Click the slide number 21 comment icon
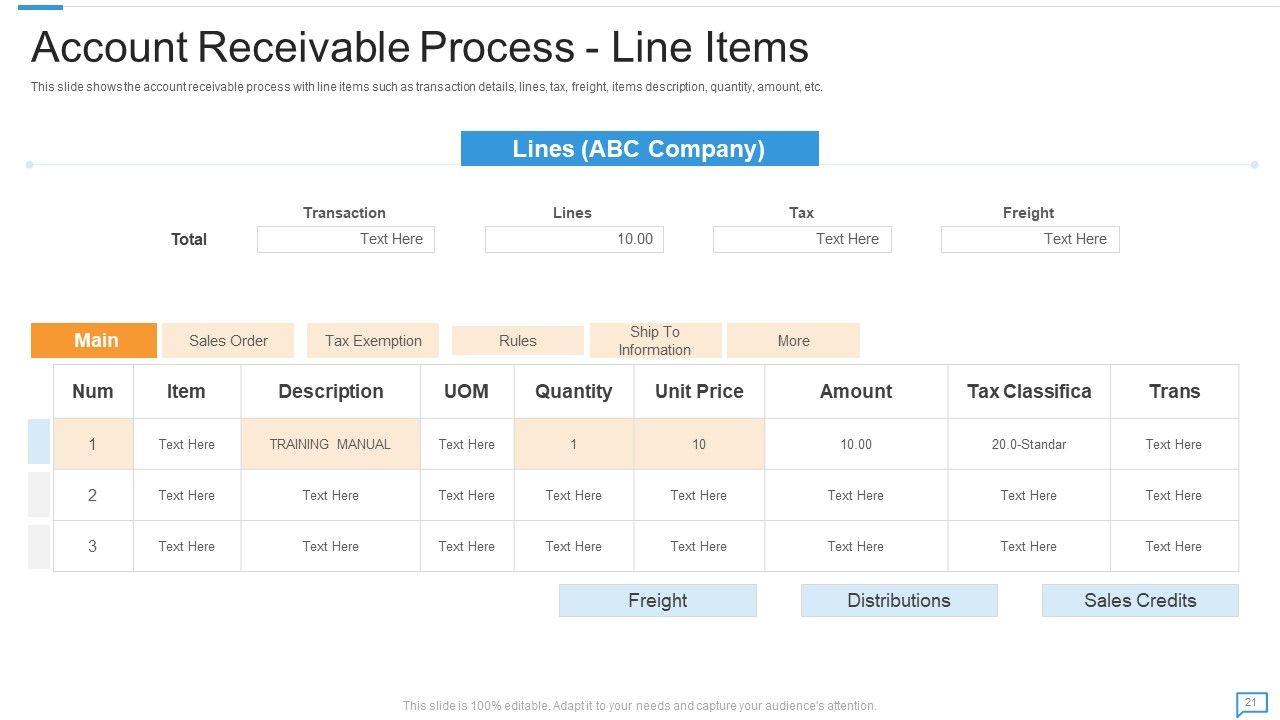Viewport: 1280px width, 720px height. tap(1250, 704)
